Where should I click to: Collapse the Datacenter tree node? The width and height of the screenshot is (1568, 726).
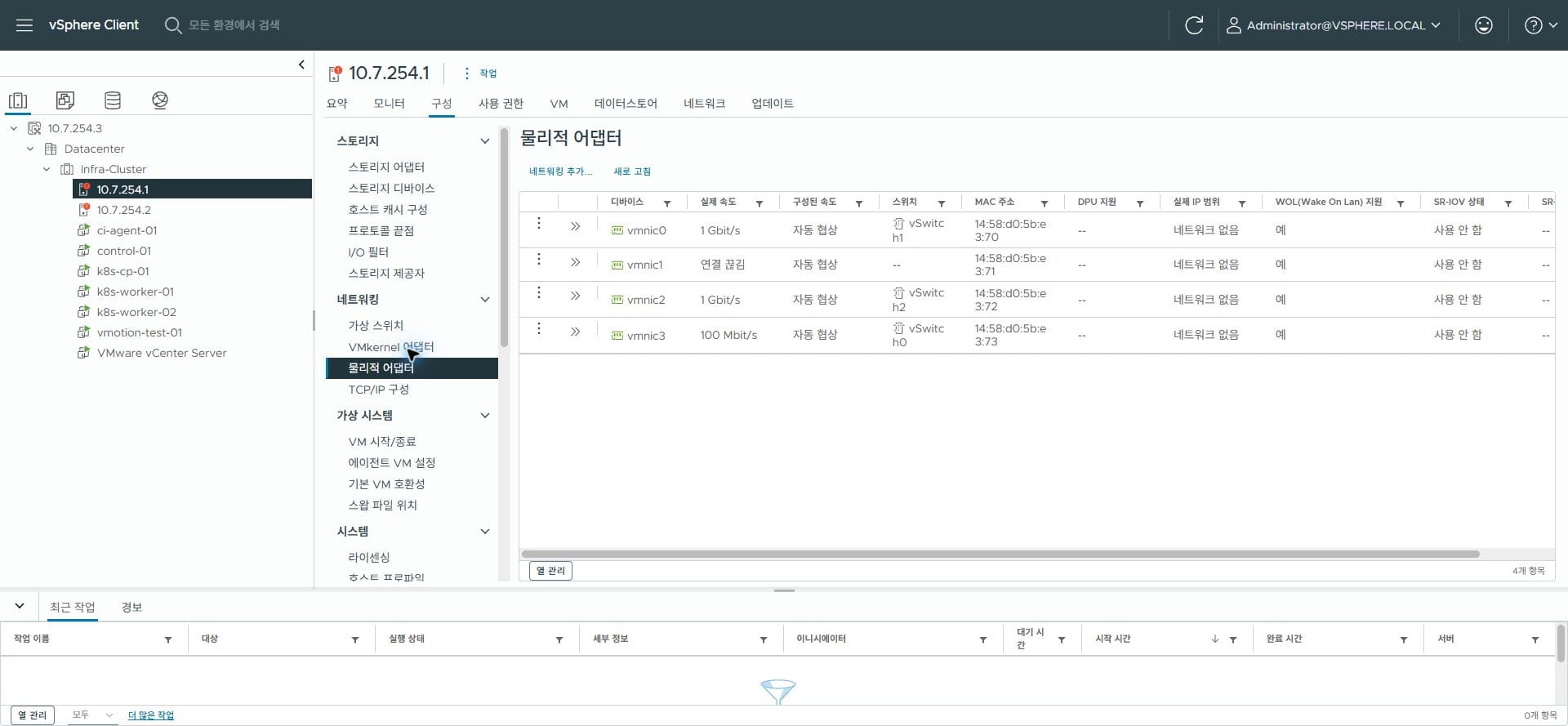(30, 149)
